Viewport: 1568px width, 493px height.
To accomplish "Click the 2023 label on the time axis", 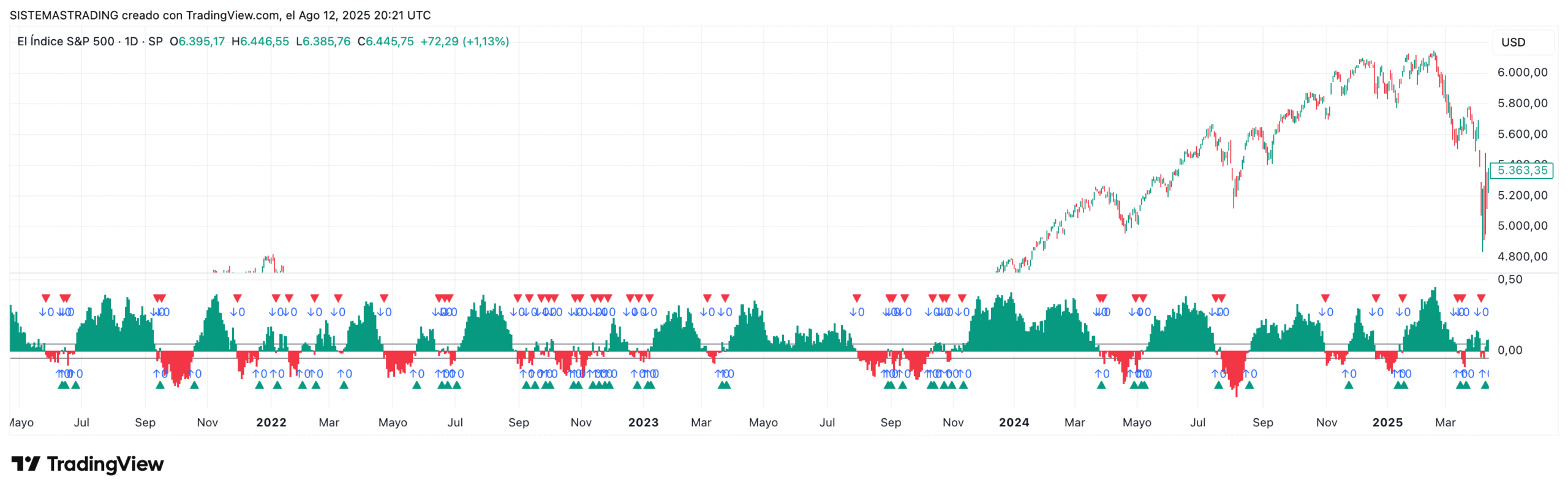I will point(643,423).
